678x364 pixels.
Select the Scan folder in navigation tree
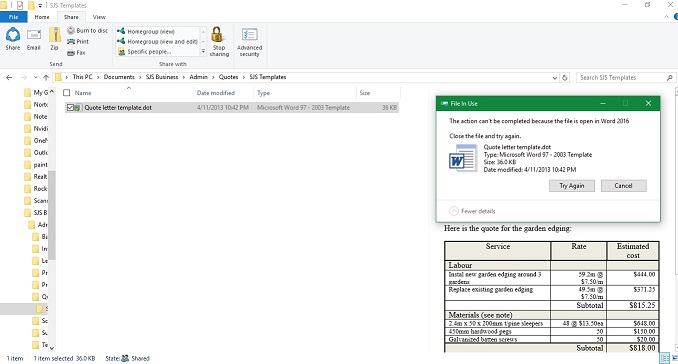[36, 201]
